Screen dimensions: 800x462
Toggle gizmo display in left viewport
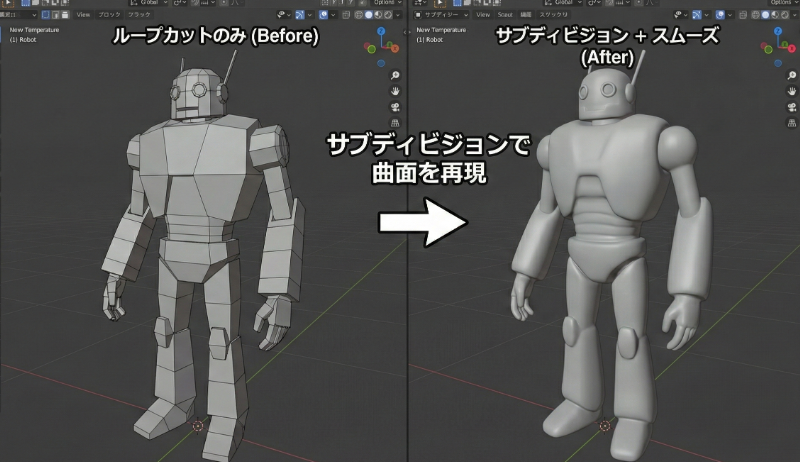299,15
